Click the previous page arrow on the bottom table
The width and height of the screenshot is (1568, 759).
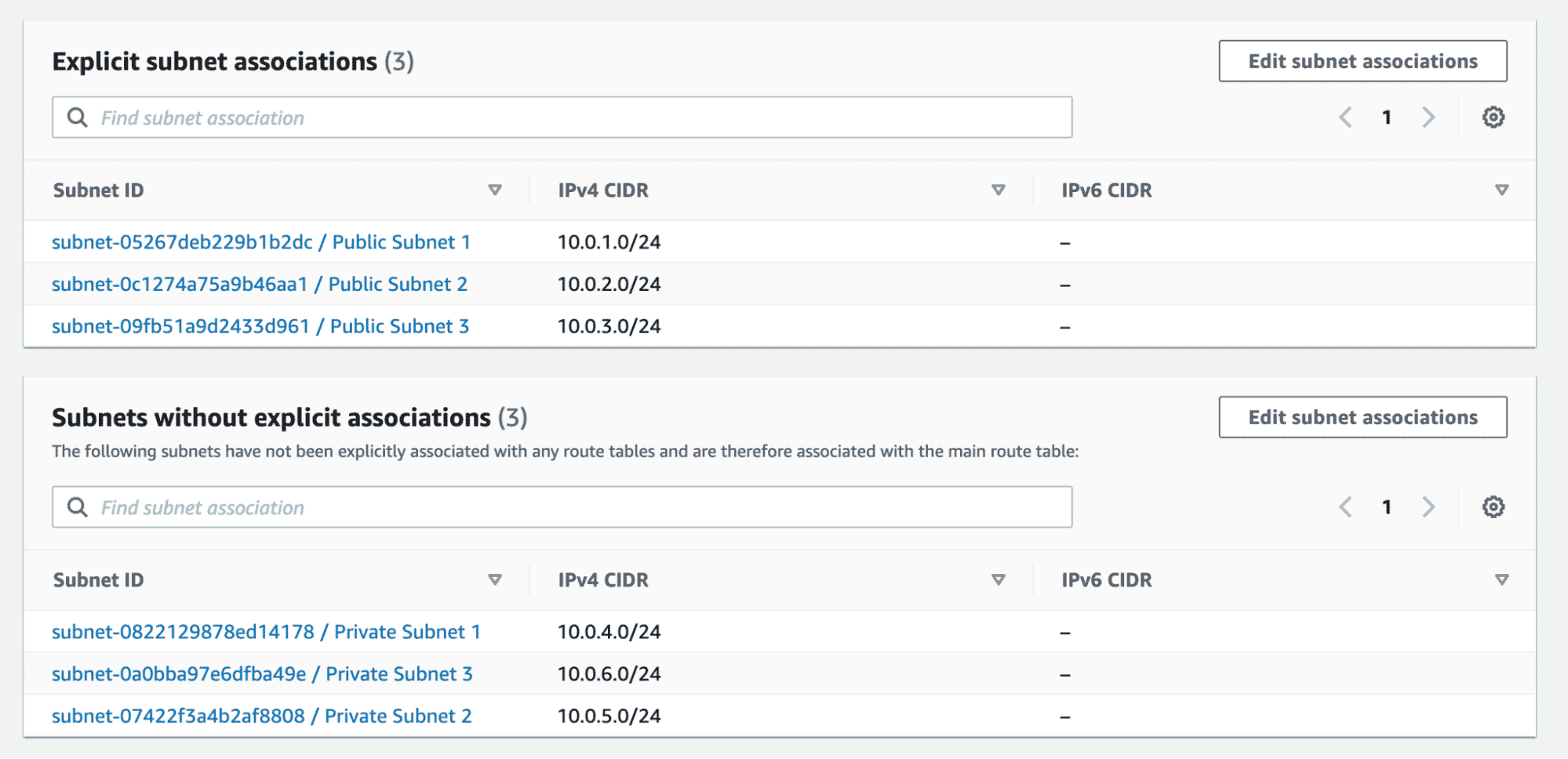point(1345,507)
